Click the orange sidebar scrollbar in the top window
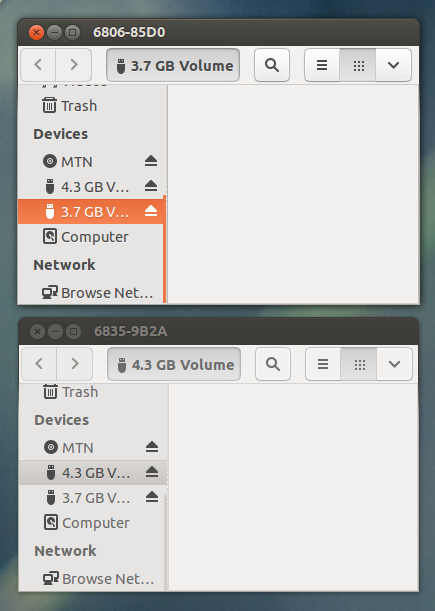This screenshot has height=611, width=435. 164,249
